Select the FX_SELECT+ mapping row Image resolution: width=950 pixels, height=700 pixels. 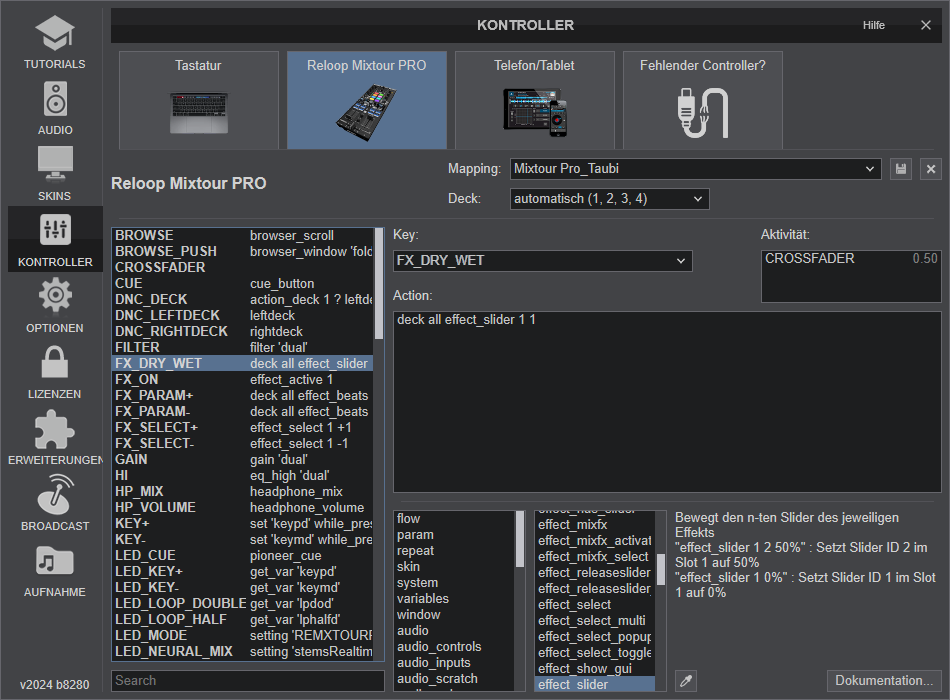(x=242, y=427)
